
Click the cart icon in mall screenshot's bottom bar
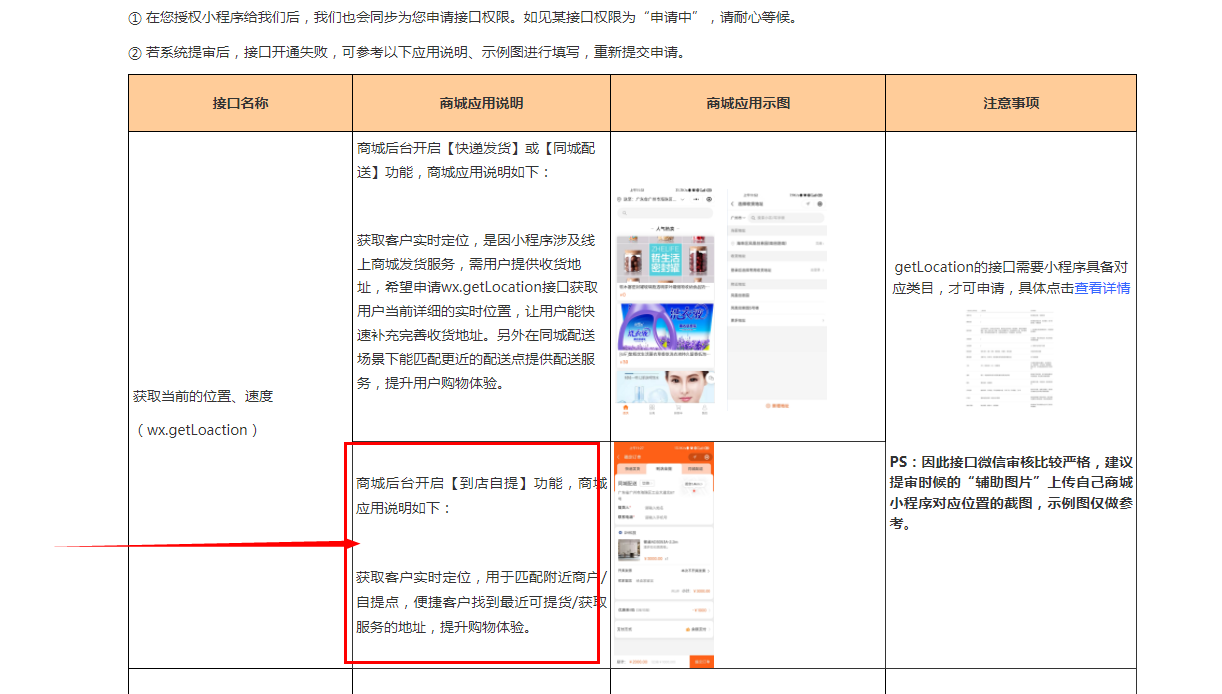coord(678,409)
